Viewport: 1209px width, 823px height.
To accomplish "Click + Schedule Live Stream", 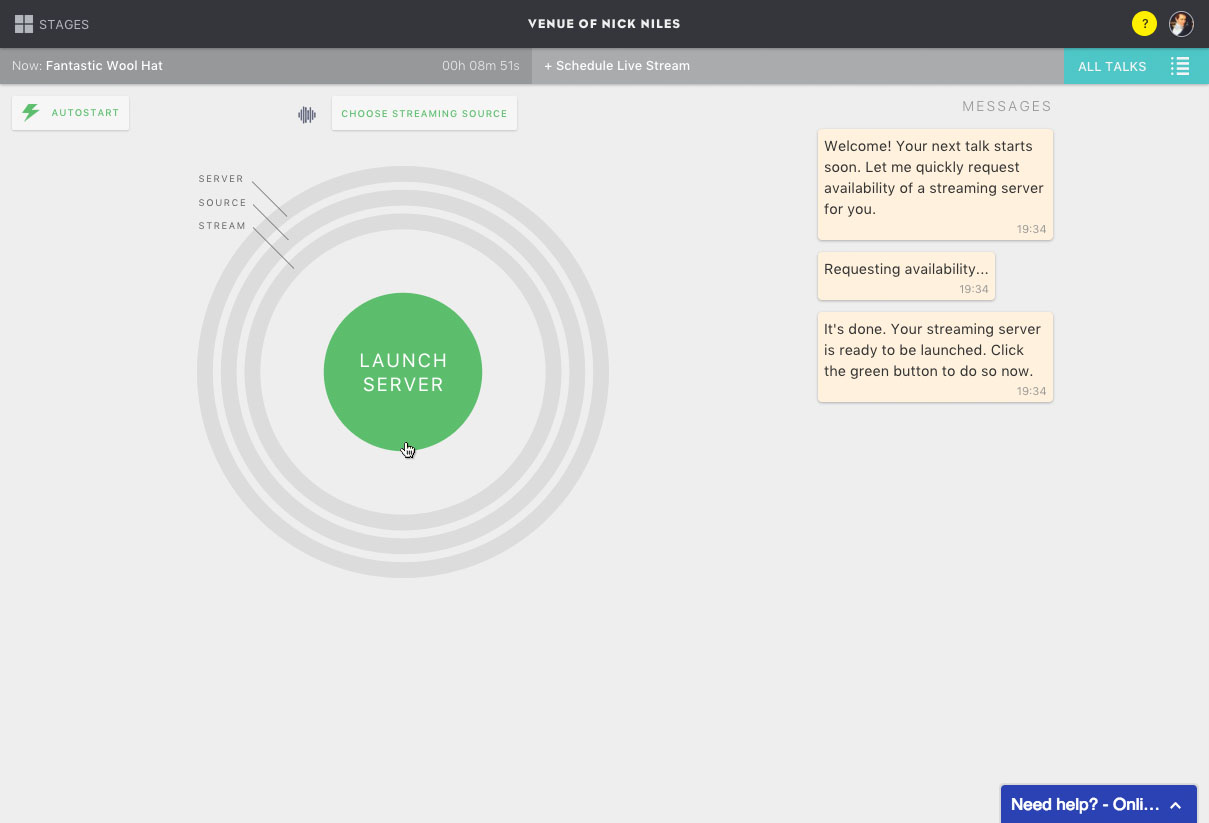I will pos(617,66).
